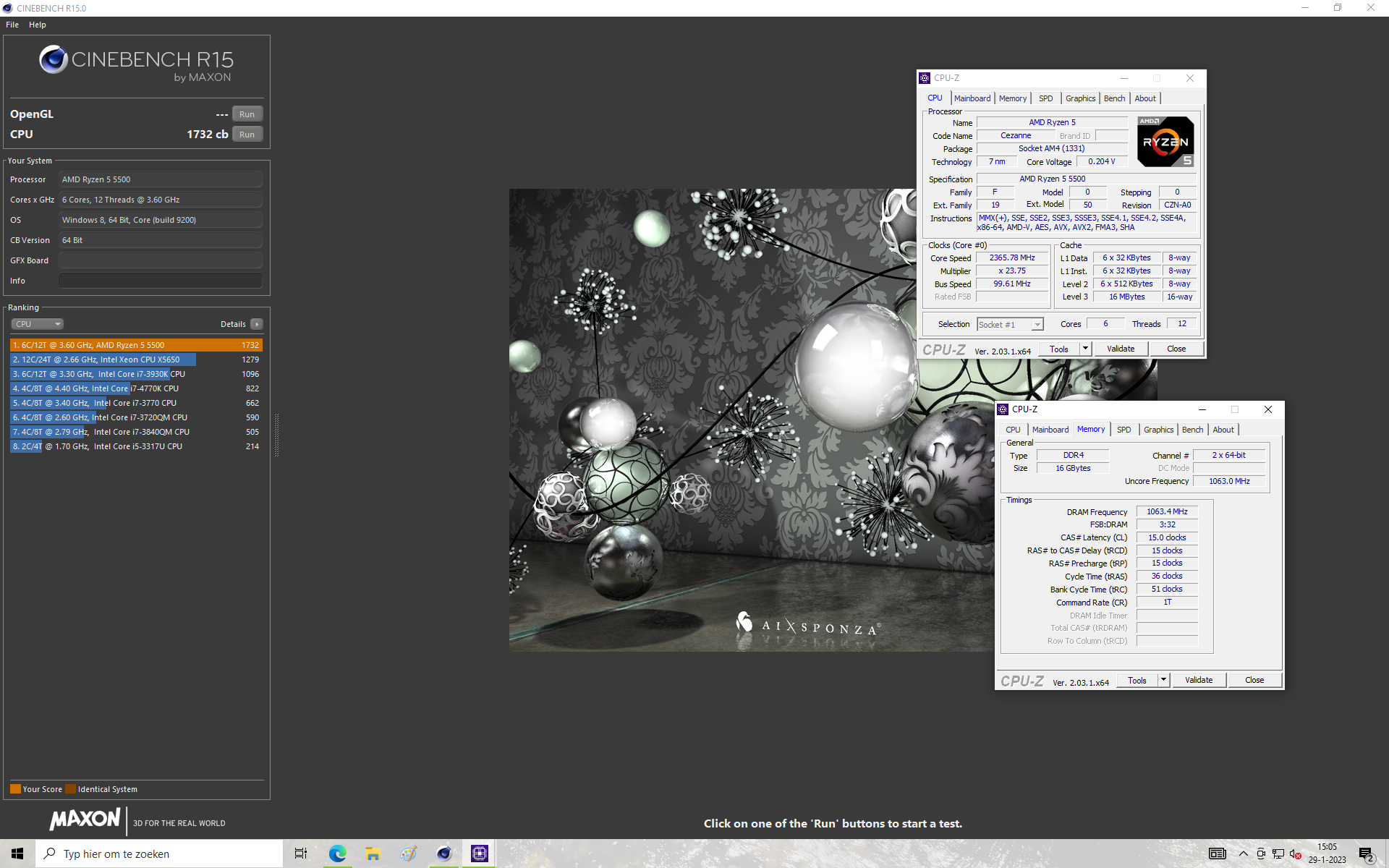The image size is (1389, 868).
Task: Open the About tab in the upper CPU-Z window
Action: (1145, 98)
